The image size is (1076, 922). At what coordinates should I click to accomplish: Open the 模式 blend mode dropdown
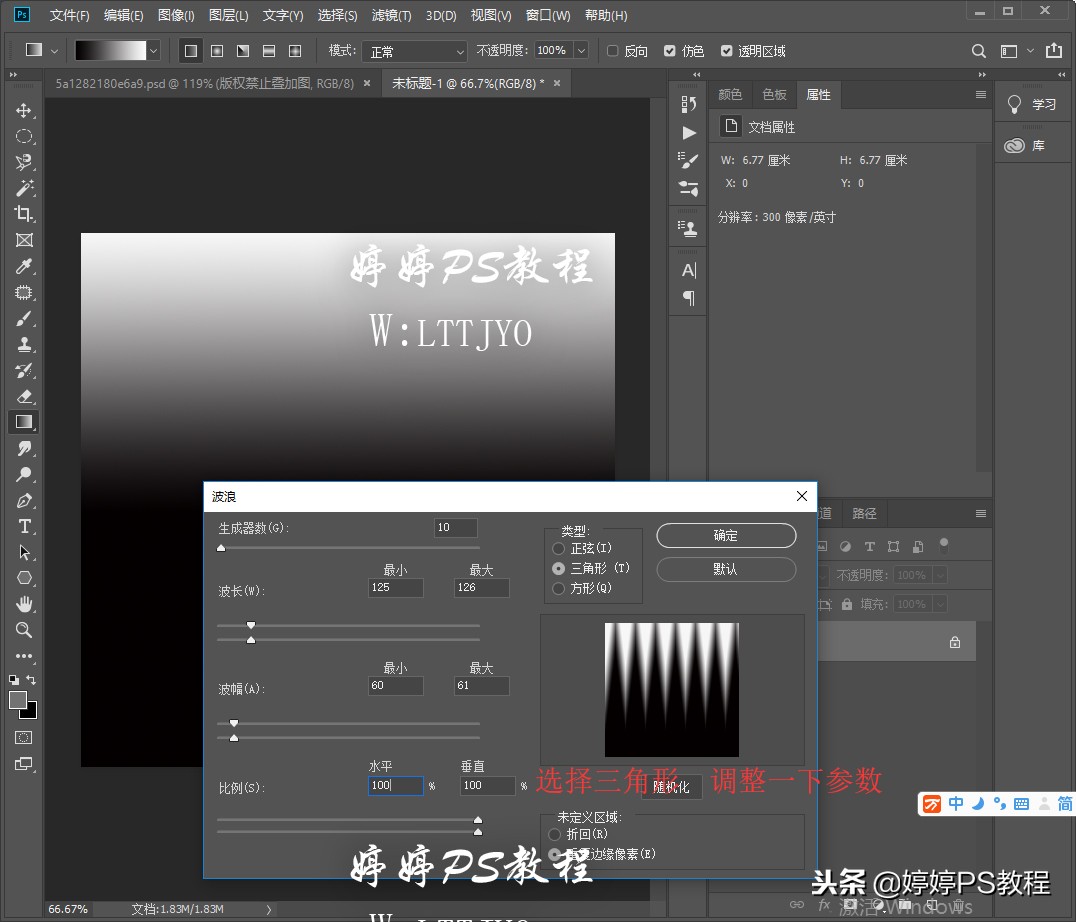click(416, 51)
